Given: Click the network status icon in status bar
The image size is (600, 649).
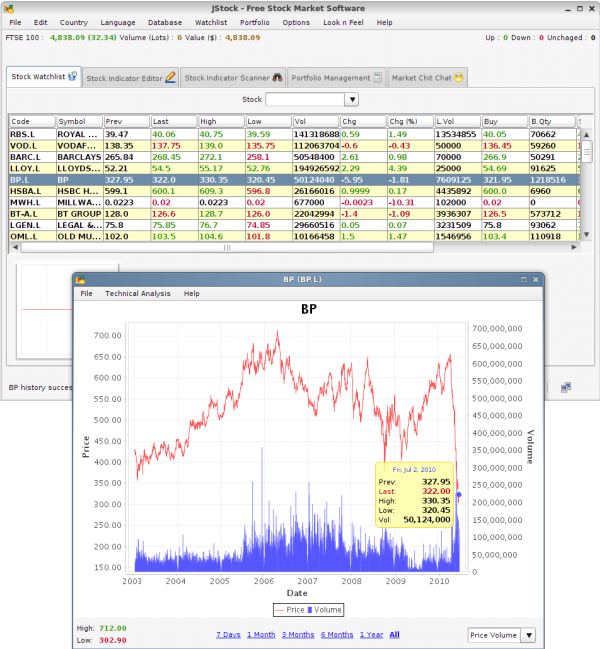Looking at the screenshot, I should pos(566,387).
